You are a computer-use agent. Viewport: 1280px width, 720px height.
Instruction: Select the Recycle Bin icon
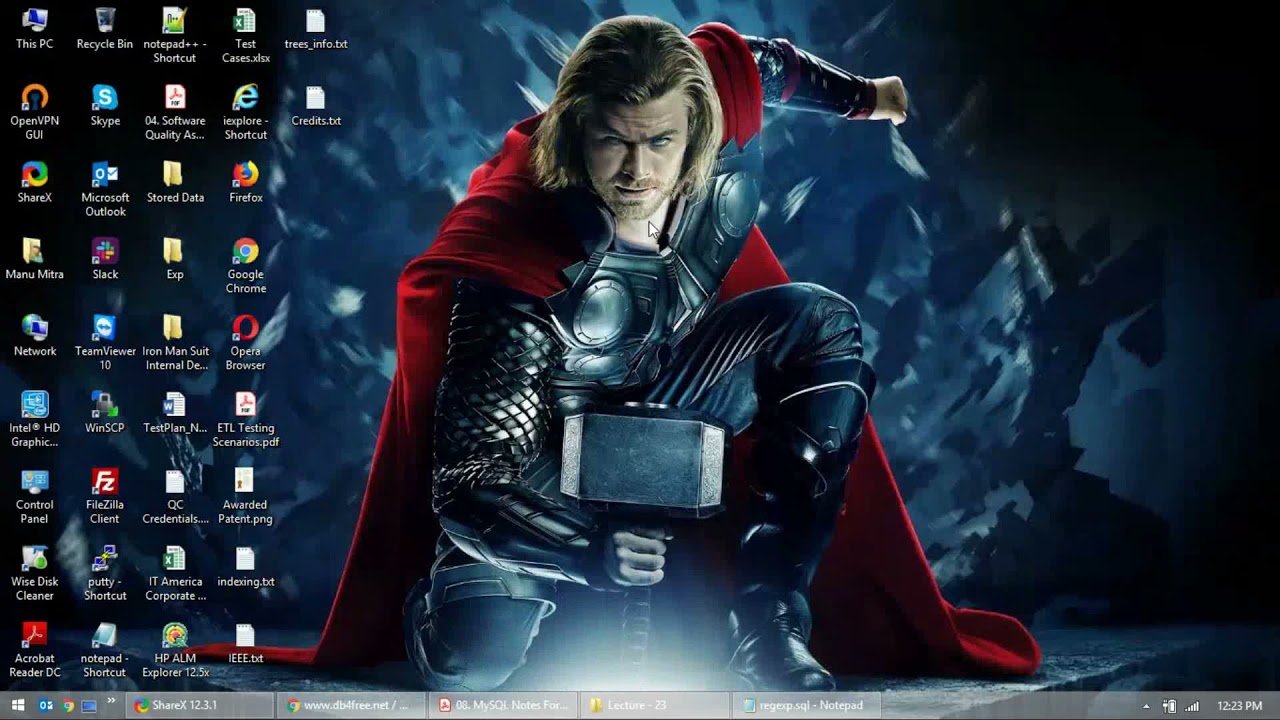pos(105,28)
